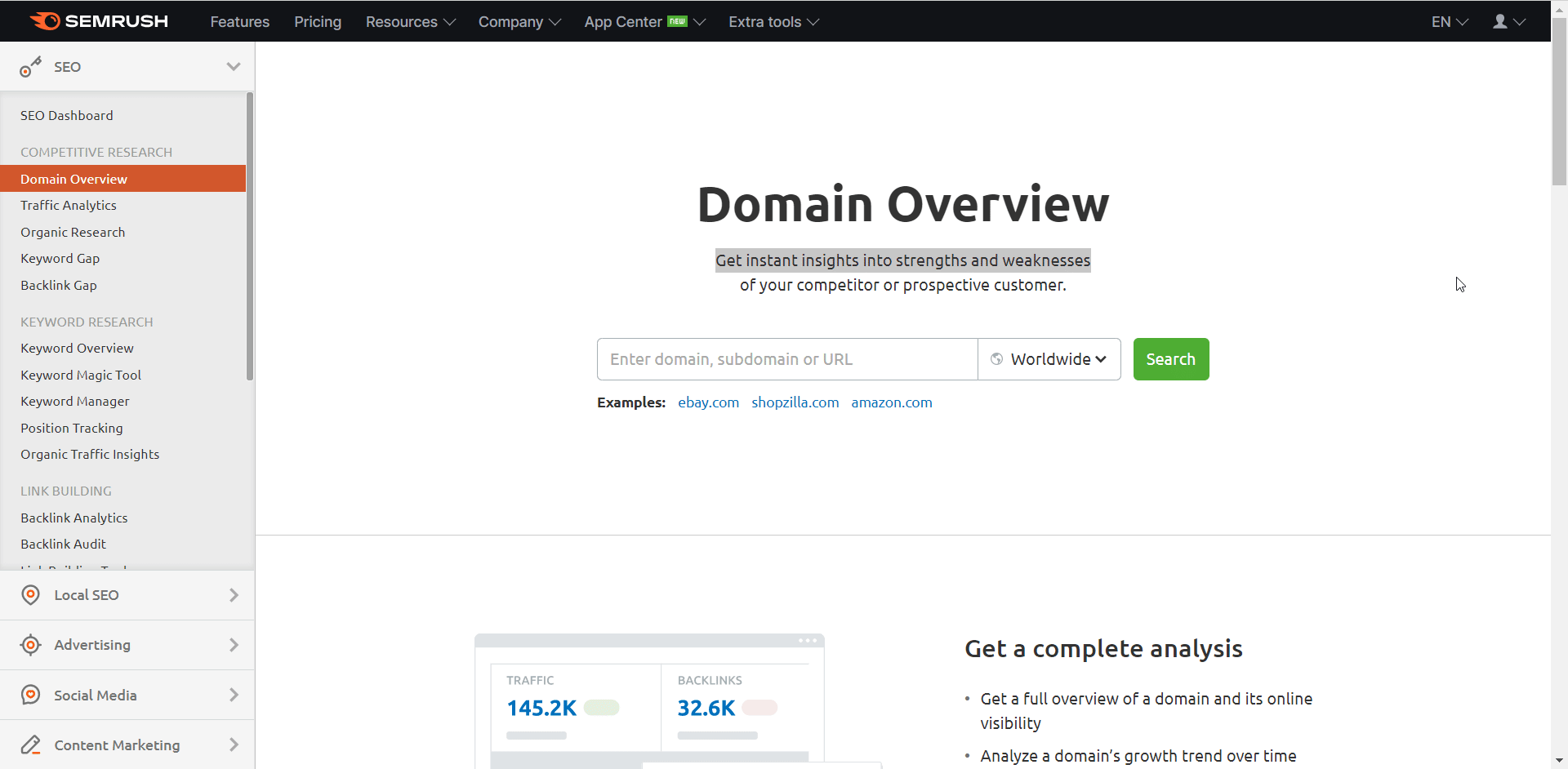The width and height of the screenshot is (1568, 769).
Task: Open the Extra tools dropdown
Action: pos(773,22)
